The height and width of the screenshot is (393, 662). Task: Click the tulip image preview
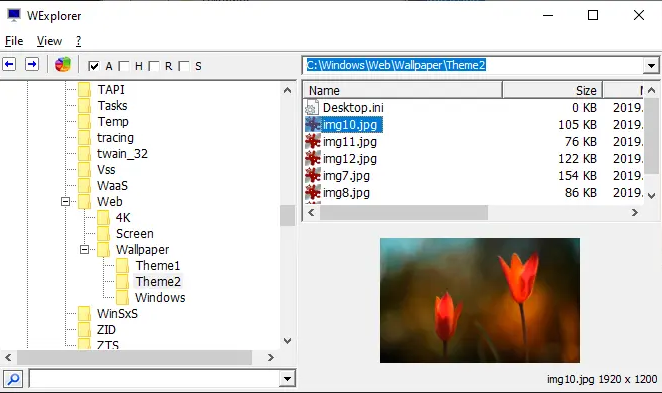(480, 300)
